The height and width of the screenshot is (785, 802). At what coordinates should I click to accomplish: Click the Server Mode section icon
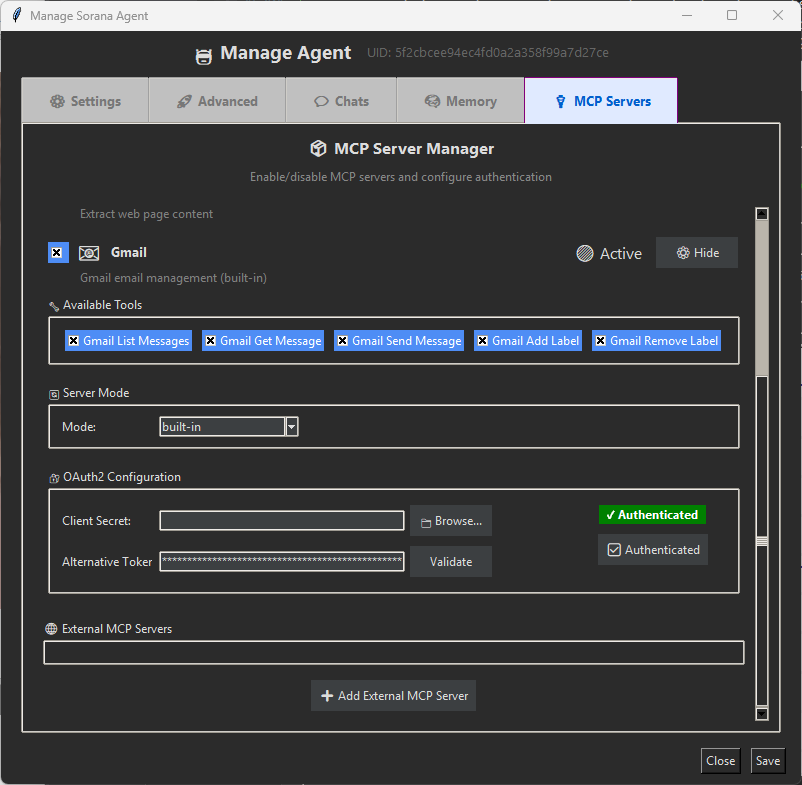53,392
